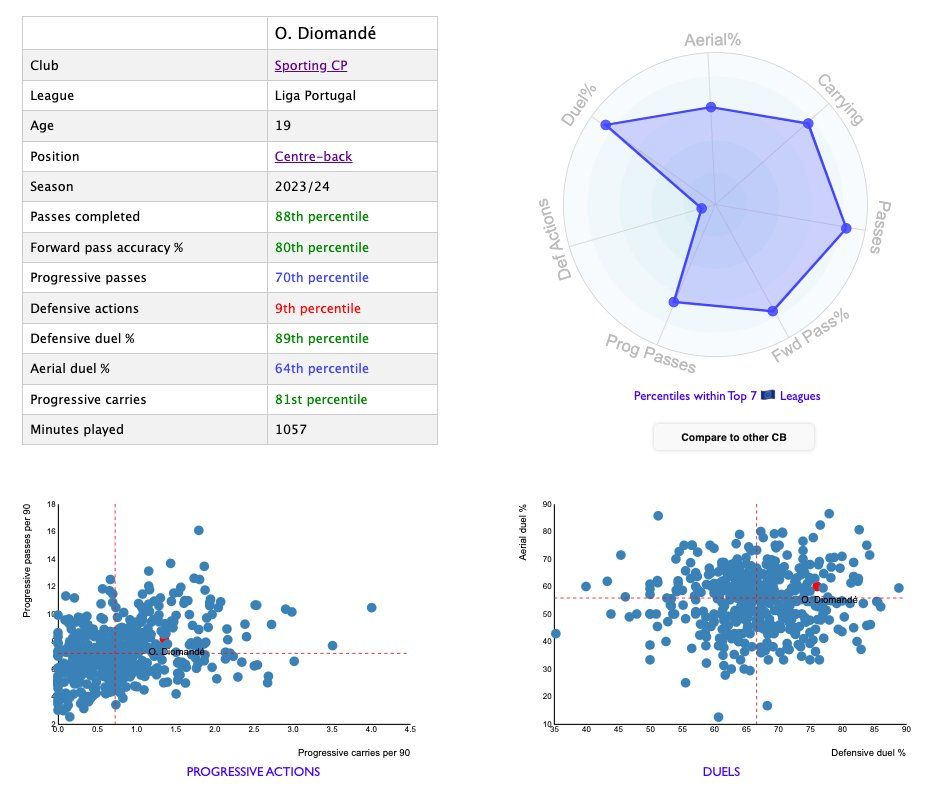
Task: Click the Percentiles within Top 7 Leagues caption
Action: point(727,396)
